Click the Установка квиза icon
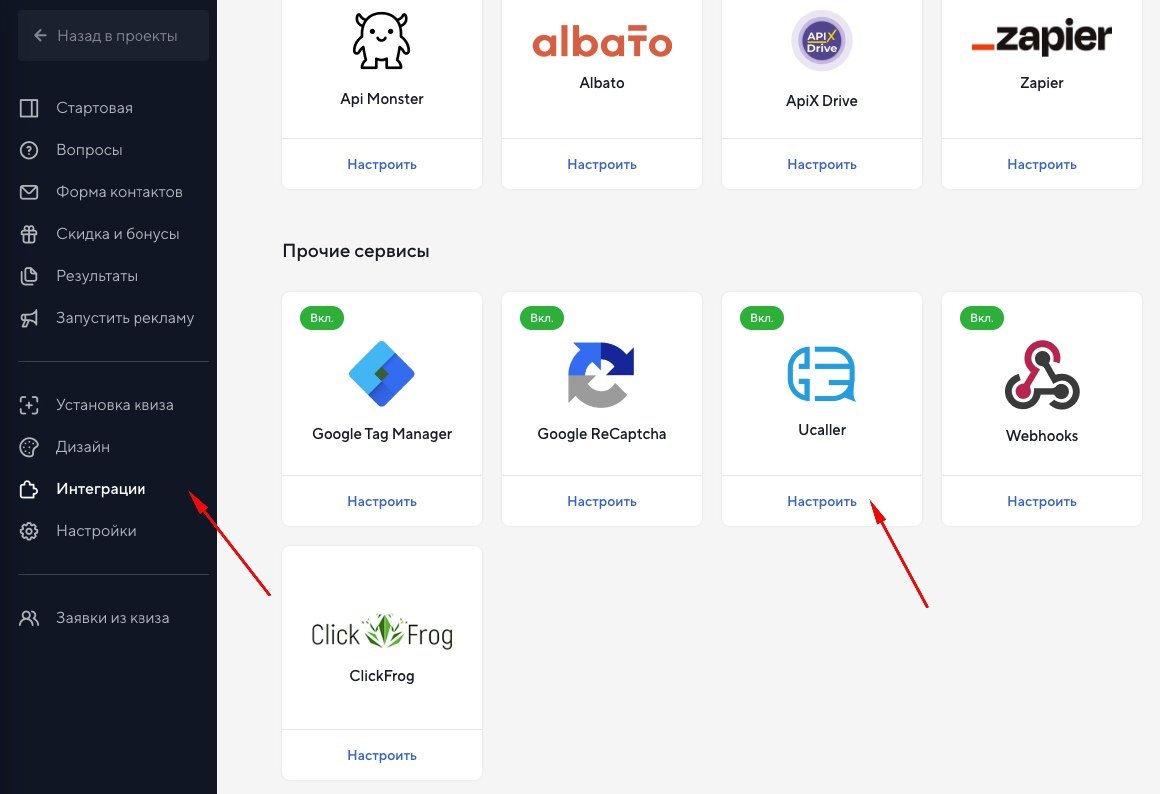Image resolution: width=1160 pixels, height=794 pixels. [x=29, y=406]
